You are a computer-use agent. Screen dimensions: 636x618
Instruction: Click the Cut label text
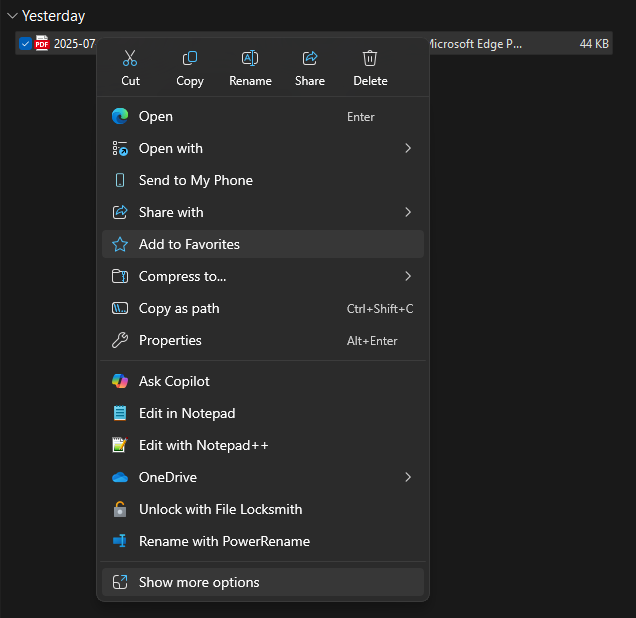click(x=131, y=81)
